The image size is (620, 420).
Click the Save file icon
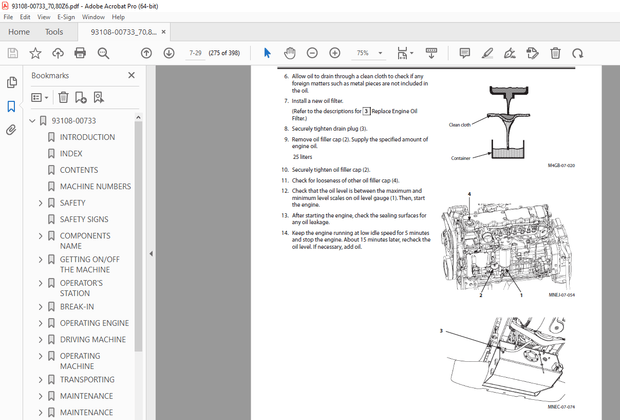point(13,53)
